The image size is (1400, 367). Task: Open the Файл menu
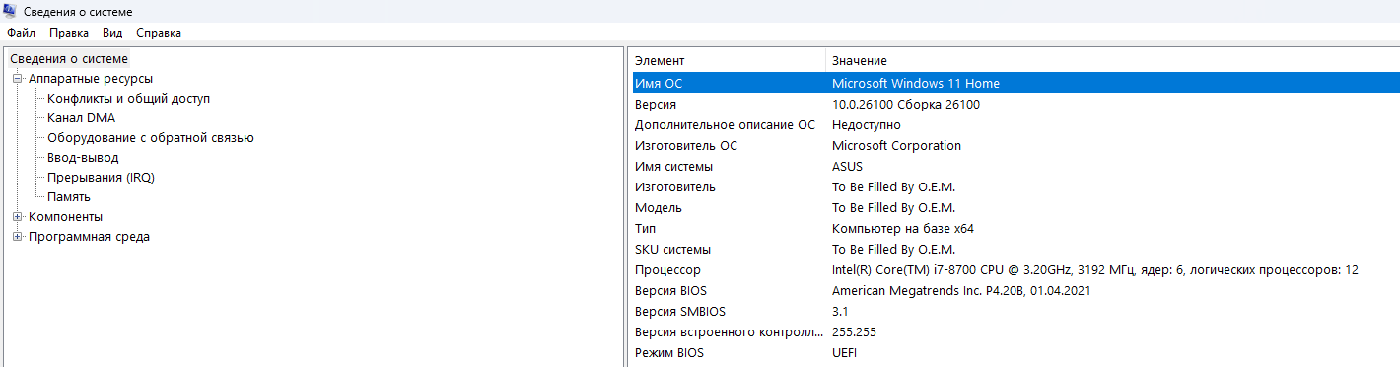point(21,33)
